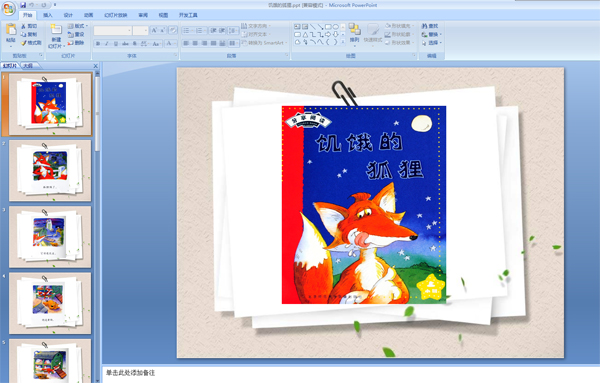Click the Office button logo

[x=8, y=8]
